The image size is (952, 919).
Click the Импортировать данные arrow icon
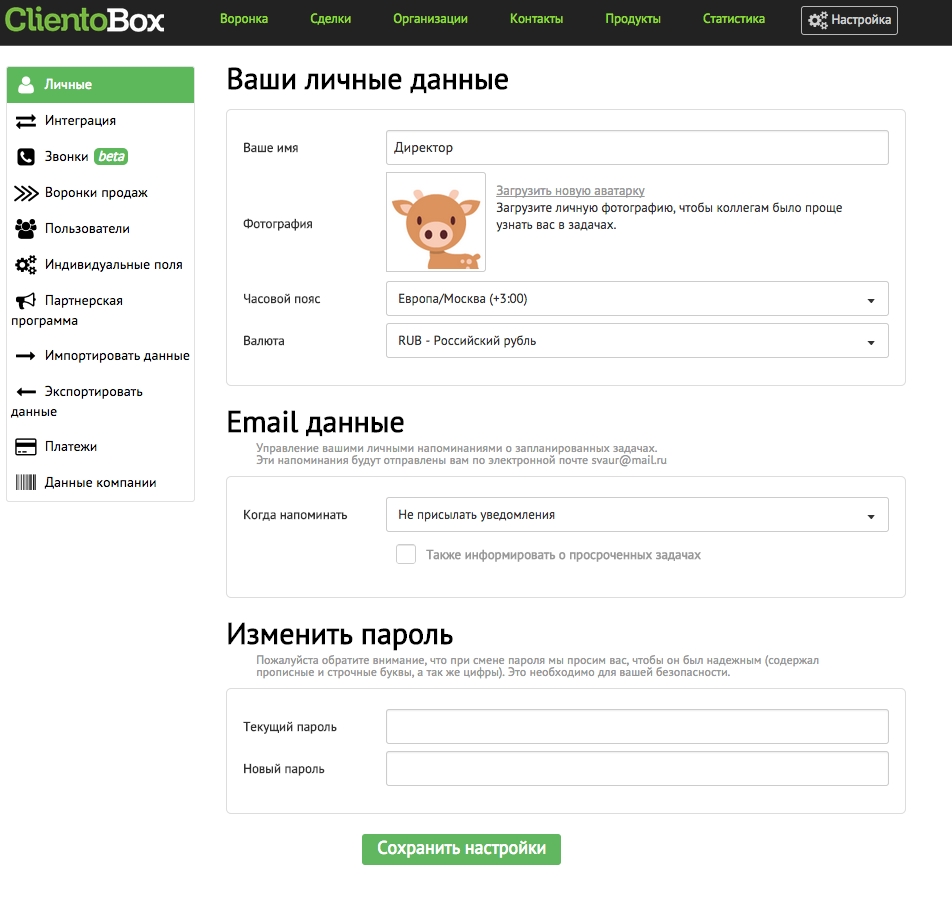(x=26, y=356)
